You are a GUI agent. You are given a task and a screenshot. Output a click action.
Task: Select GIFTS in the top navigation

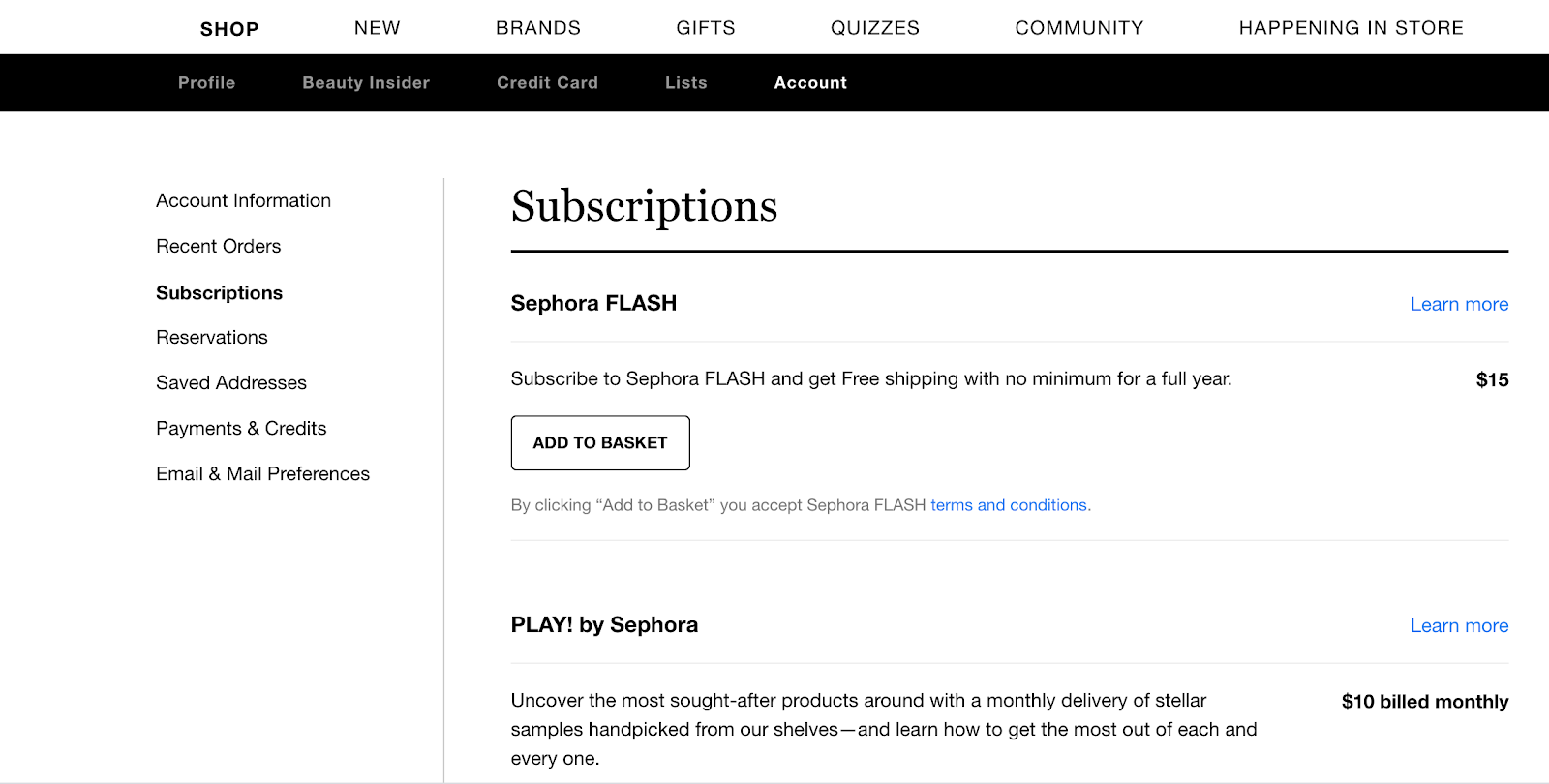706,28
